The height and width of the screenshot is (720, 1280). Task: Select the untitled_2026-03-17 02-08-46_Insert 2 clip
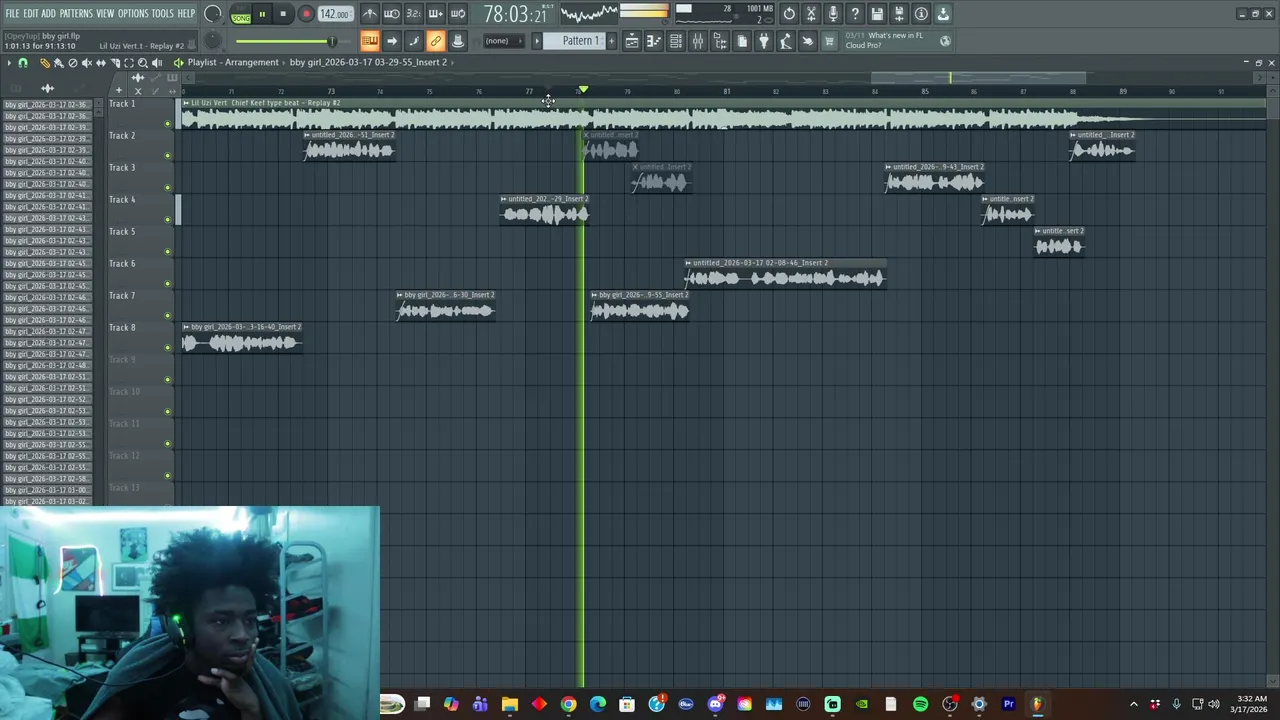[785, 275]
